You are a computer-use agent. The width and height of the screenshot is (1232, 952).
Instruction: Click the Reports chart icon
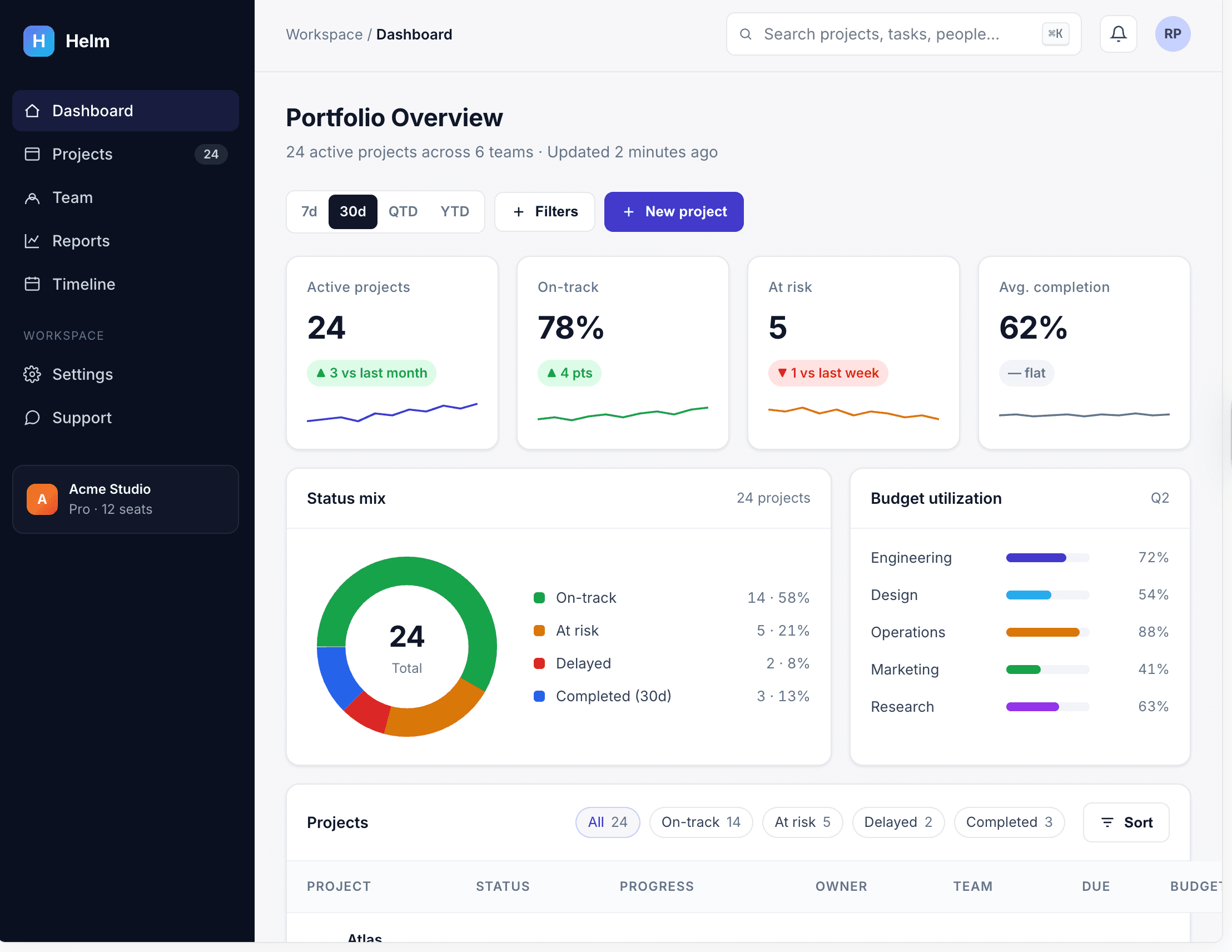tap(32, 241)
